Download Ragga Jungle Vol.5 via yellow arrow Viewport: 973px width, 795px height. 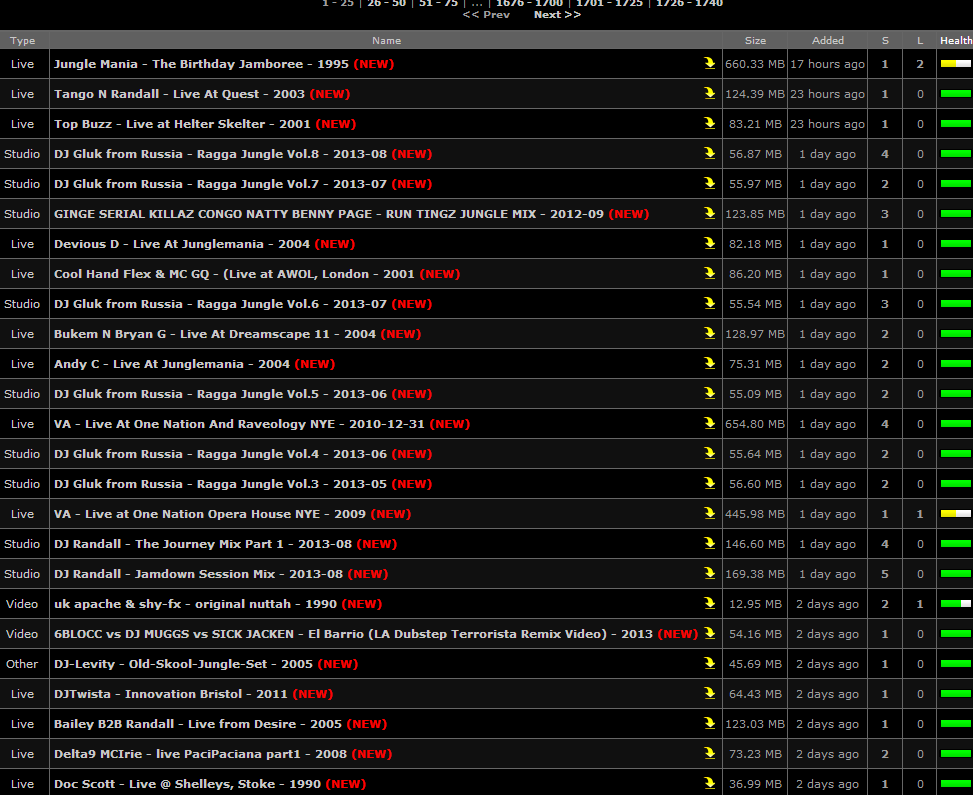709,393
